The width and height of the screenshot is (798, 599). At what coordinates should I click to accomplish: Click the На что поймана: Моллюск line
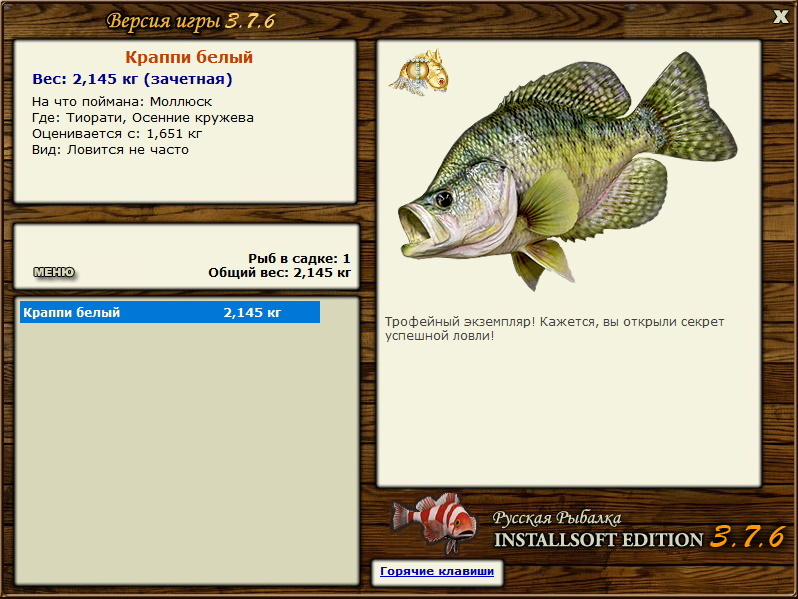point(122,101)
